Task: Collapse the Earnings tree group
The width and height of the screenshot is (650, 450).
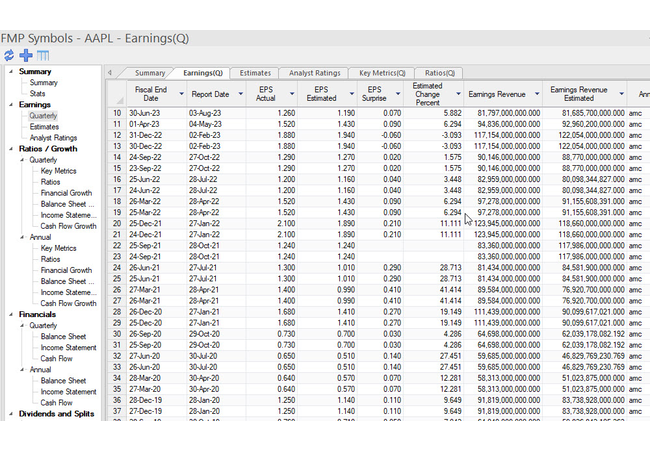Action: coord(11,105)
